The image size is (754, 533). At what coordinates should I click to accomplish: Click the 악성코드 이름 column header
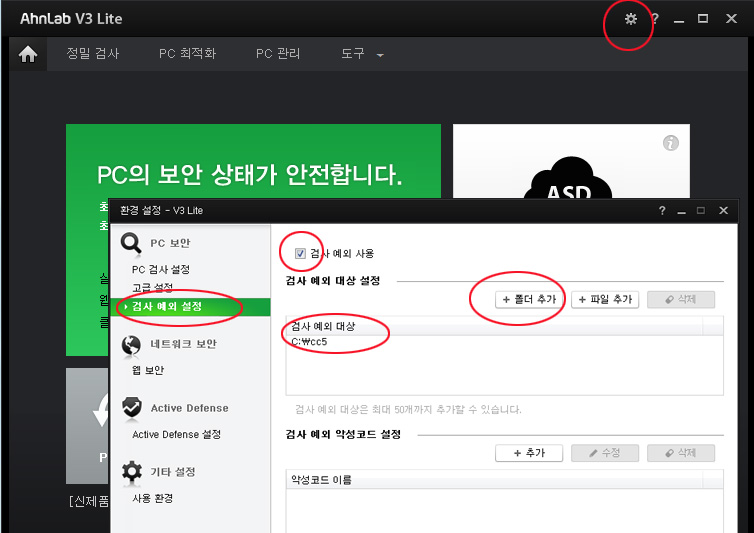(495, 480)
